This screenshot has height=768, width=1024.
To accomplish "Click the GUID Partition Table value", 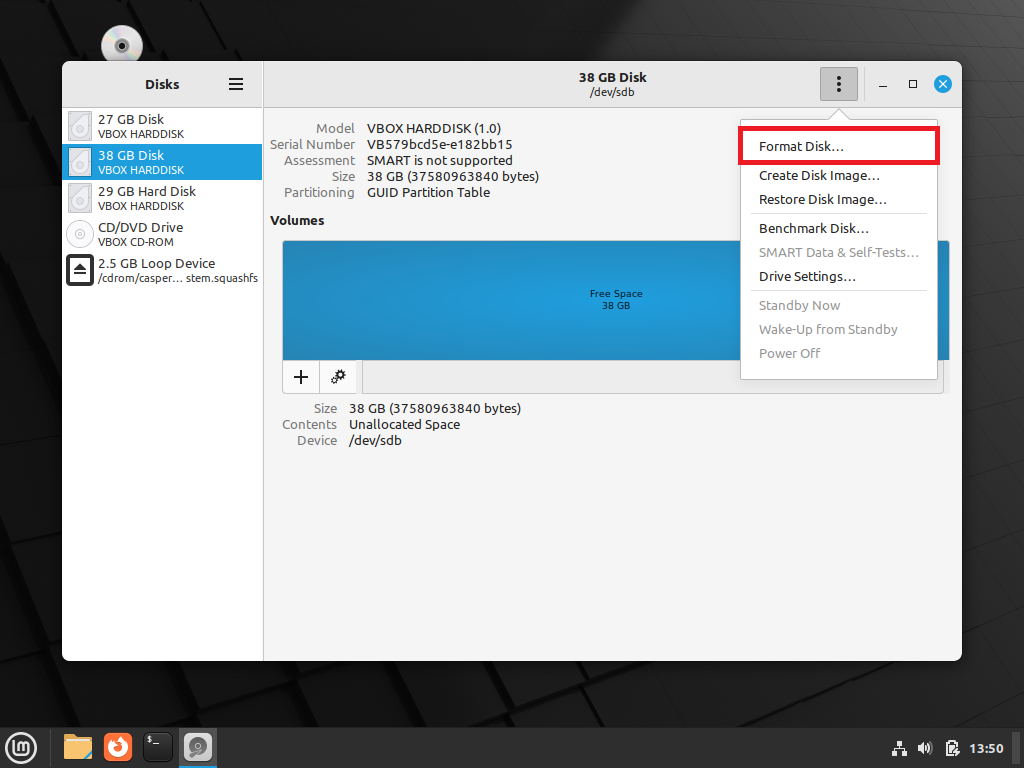I will click(428, 193).
